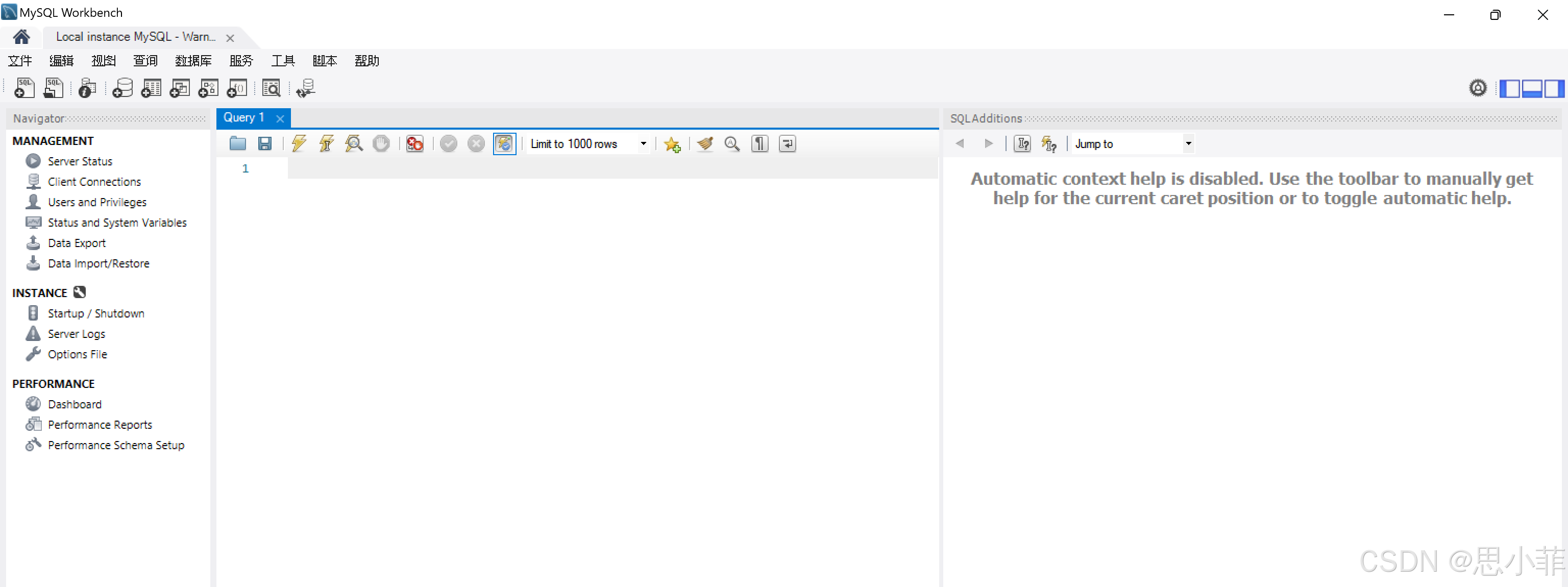Open the 帮助 menu

point(366,61)
